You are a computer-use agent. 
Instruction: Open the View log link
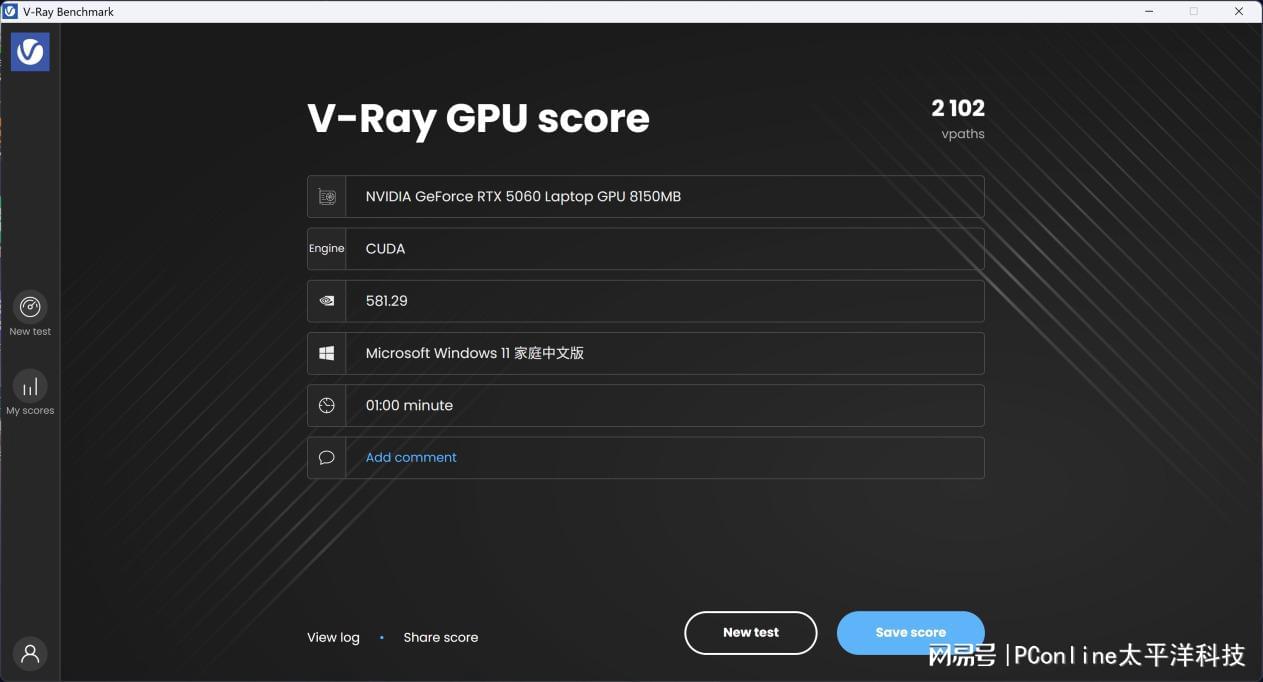click(333, 637)
